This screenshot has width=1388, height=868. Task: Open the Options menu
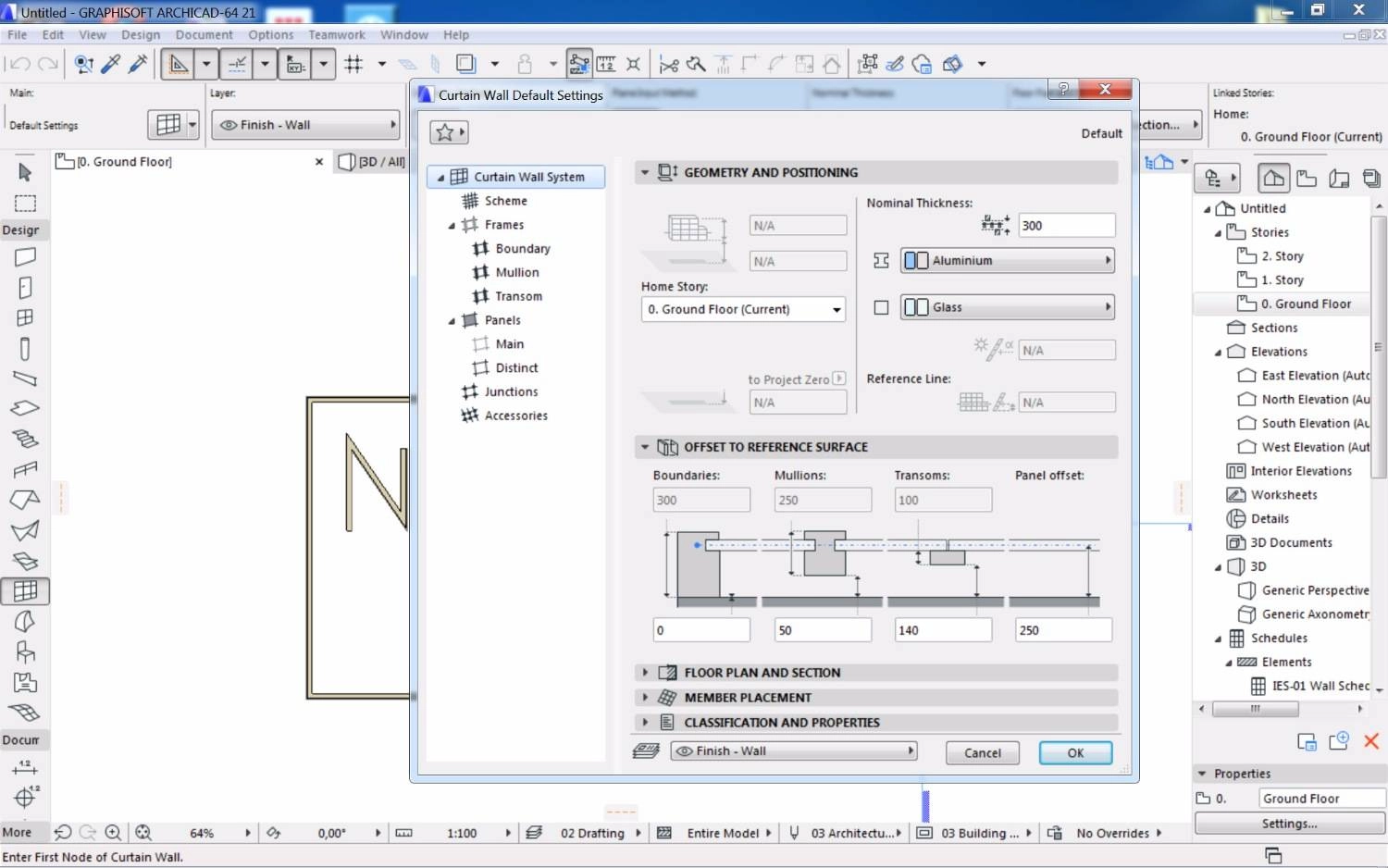pos(270,35)
